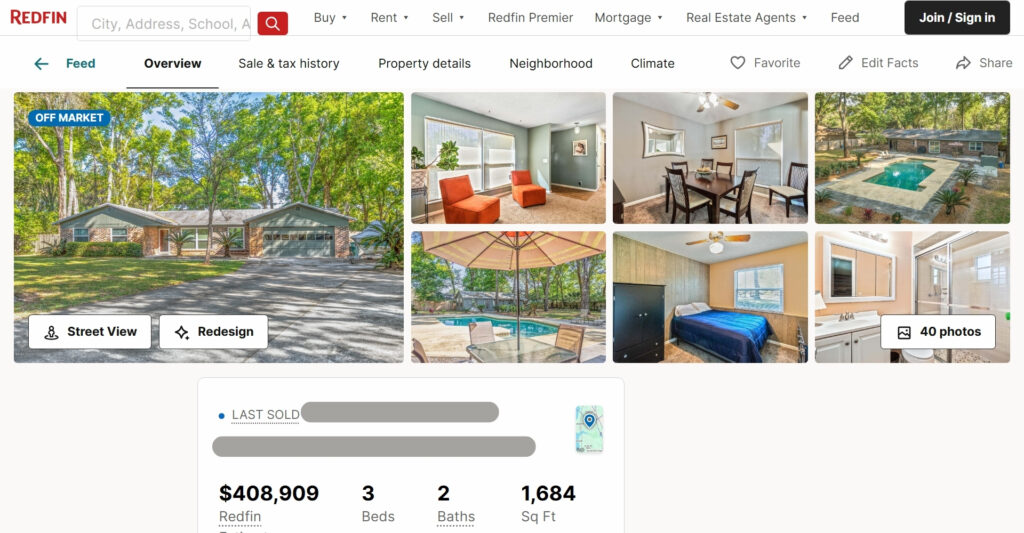The width and height of the screenshot is (1024, 533).
Task: Open the Climate tab
Action: pos(652,63)
